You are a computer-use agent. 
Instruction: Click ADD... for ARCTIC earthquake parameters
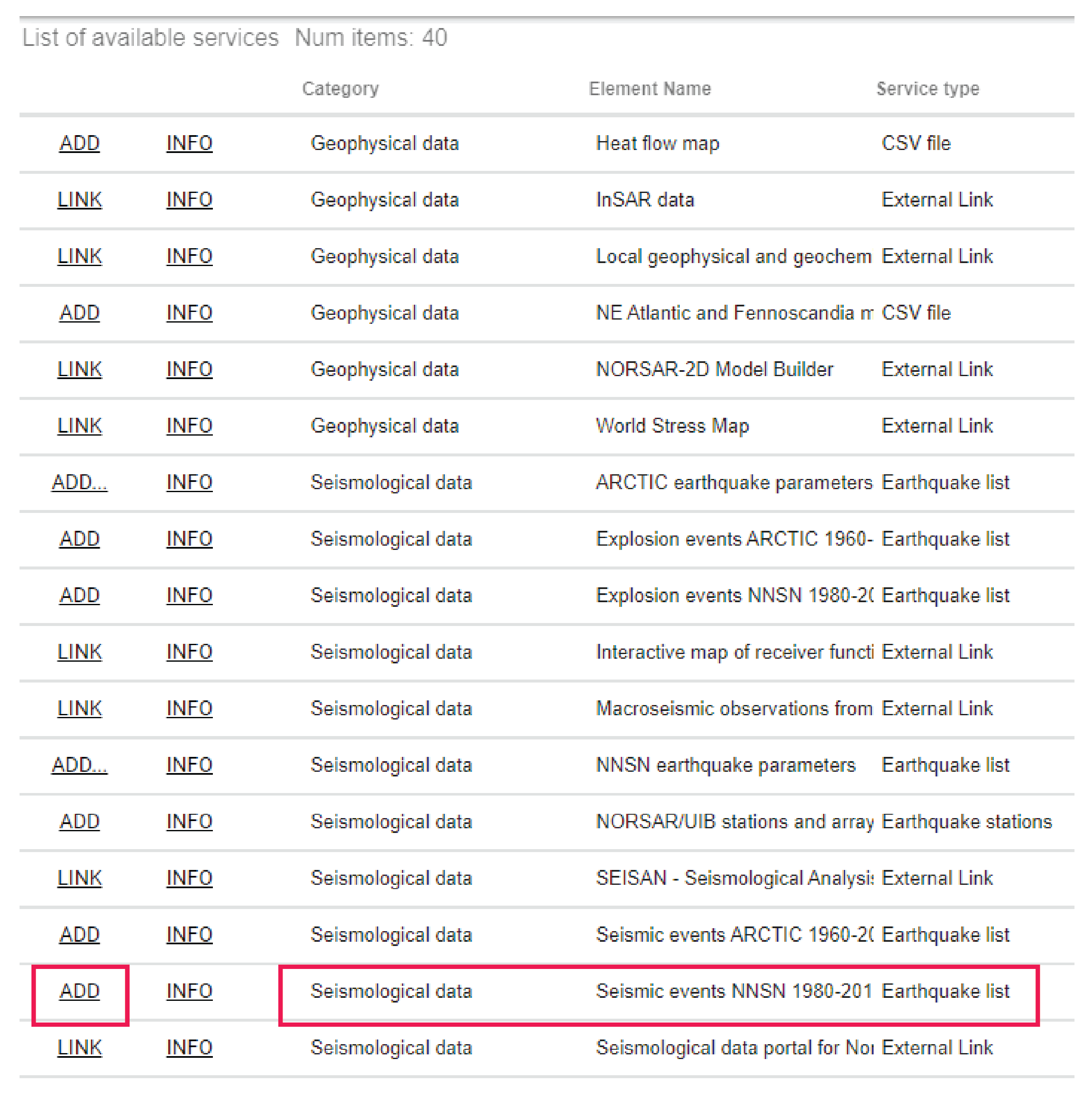pyautogui.click(x=79, y=482)
